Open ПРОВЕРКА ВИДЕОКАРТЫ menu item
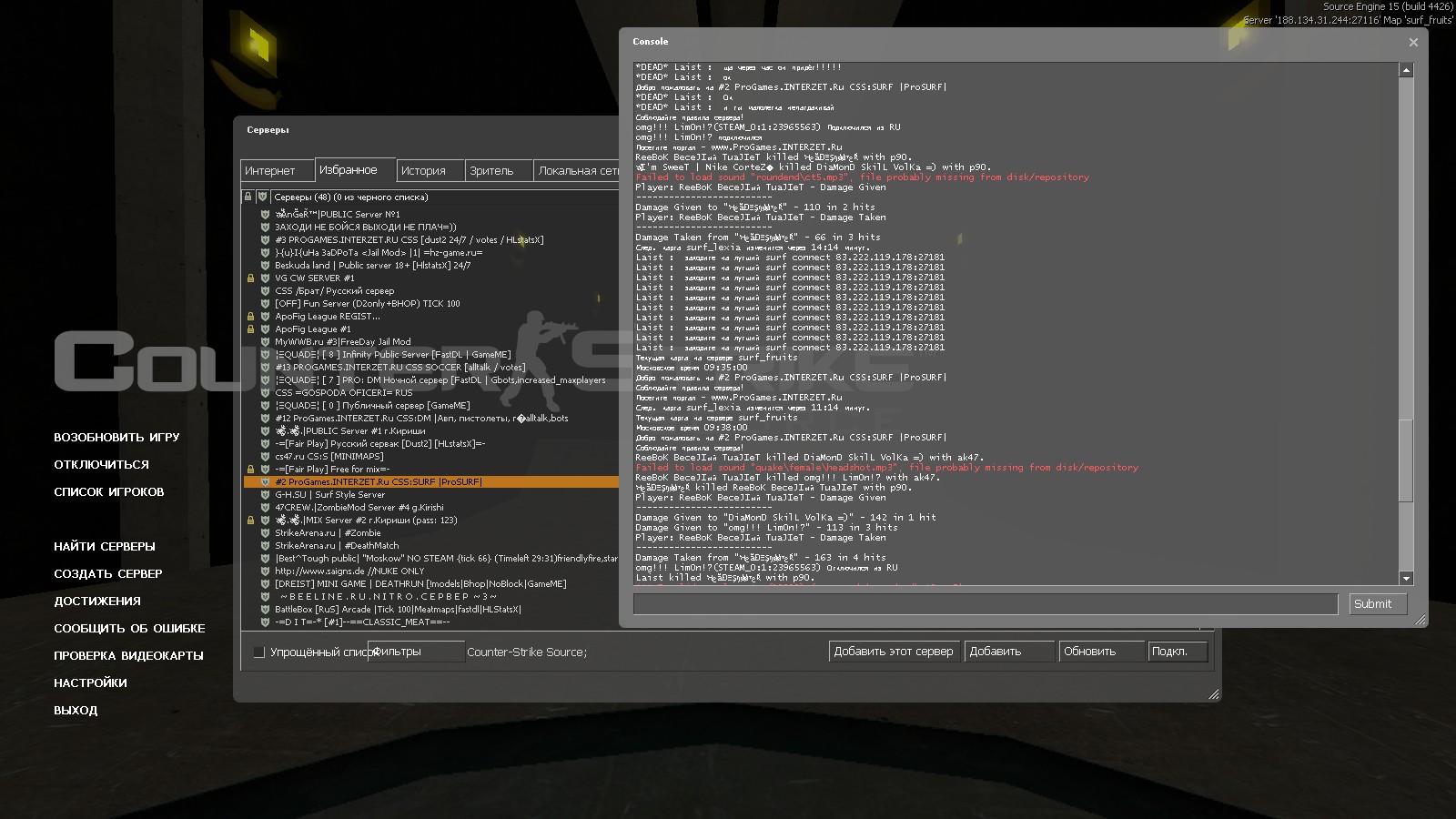The image size is (1456, 819). 128,656
